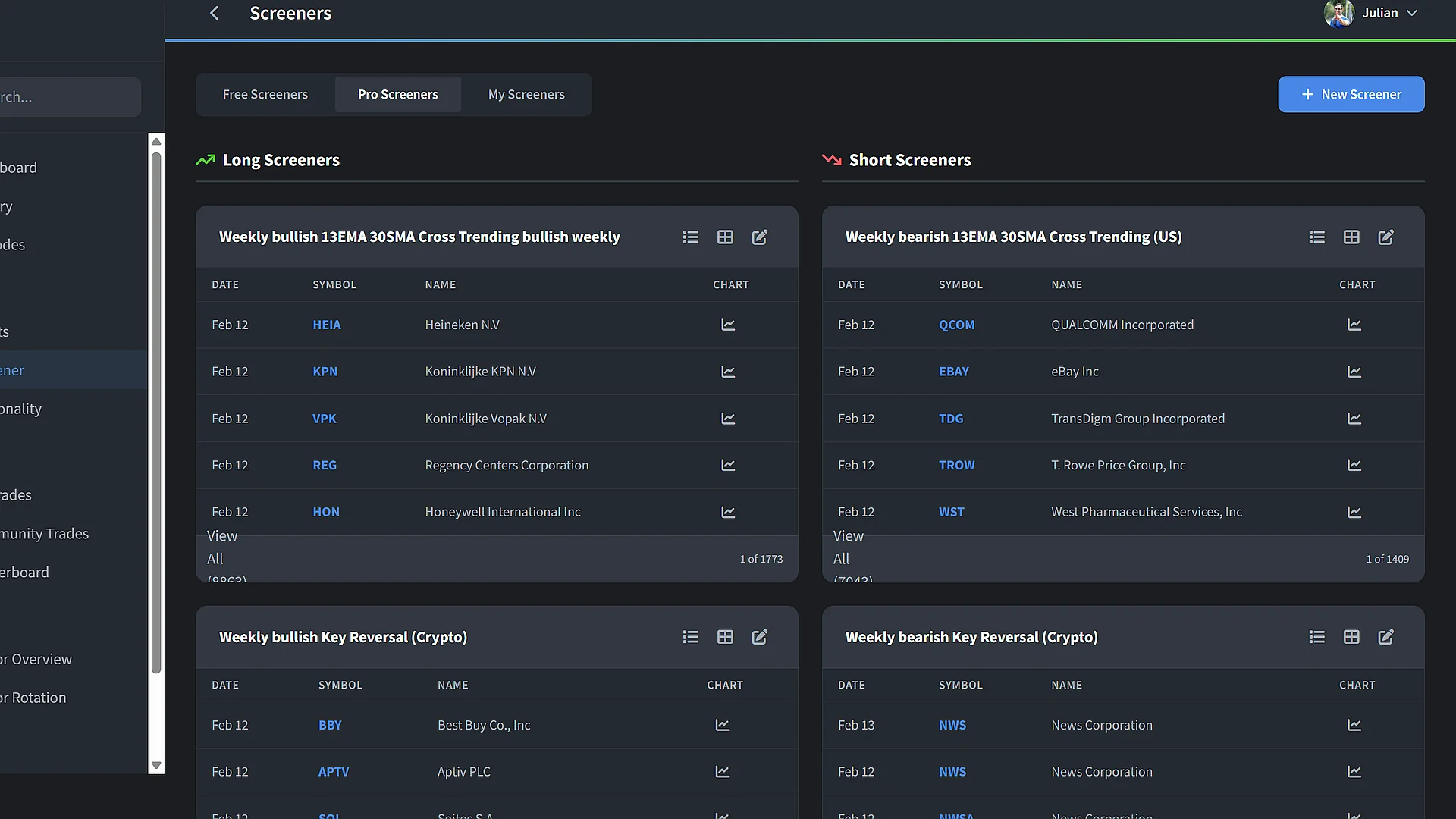Screen dimensions: 1456x819
Task: Open the HEIA symbol link
Action: tap(326, 325)
